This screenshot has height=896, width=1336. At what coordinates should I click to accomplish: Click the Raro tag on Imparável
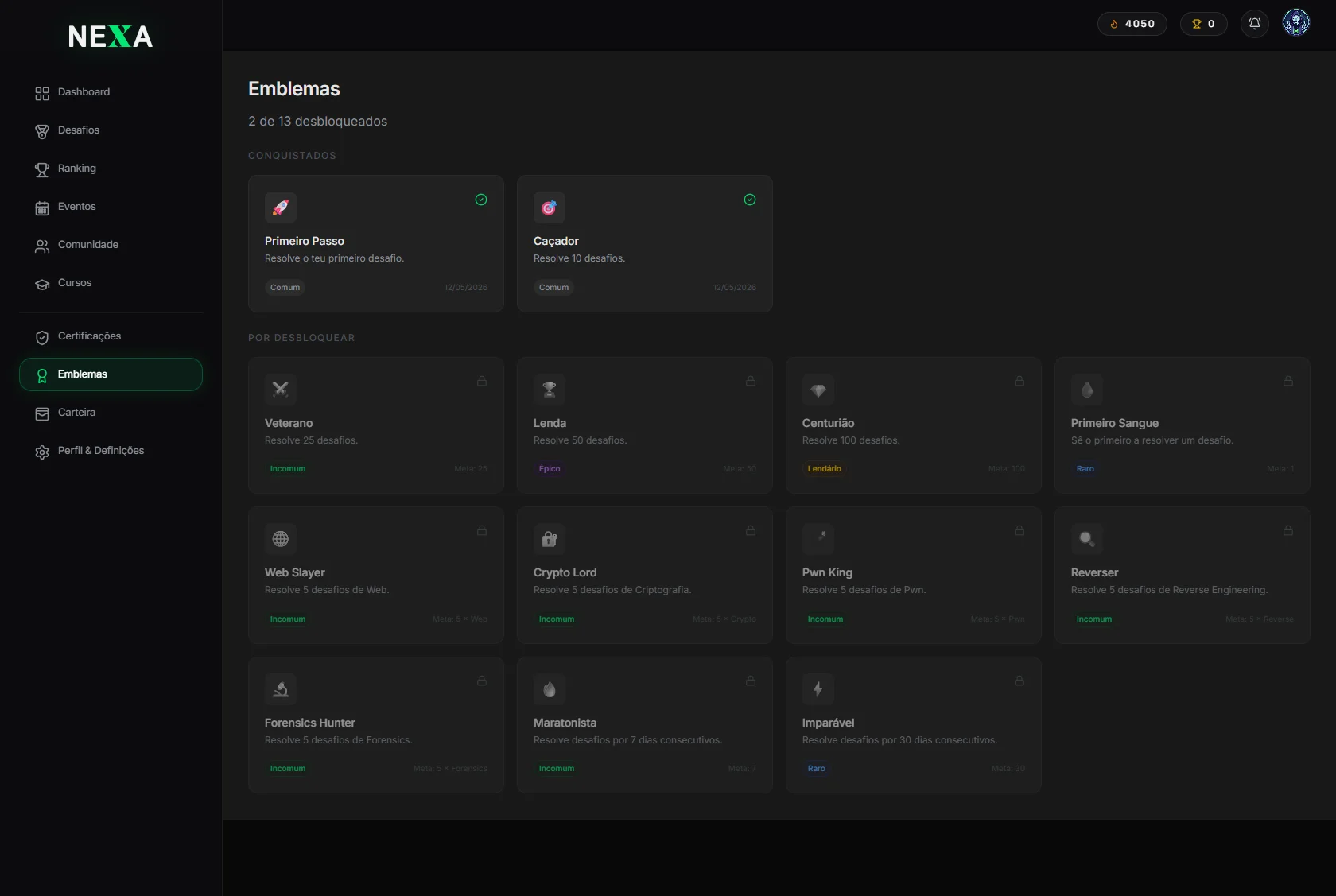pos(817,769)
